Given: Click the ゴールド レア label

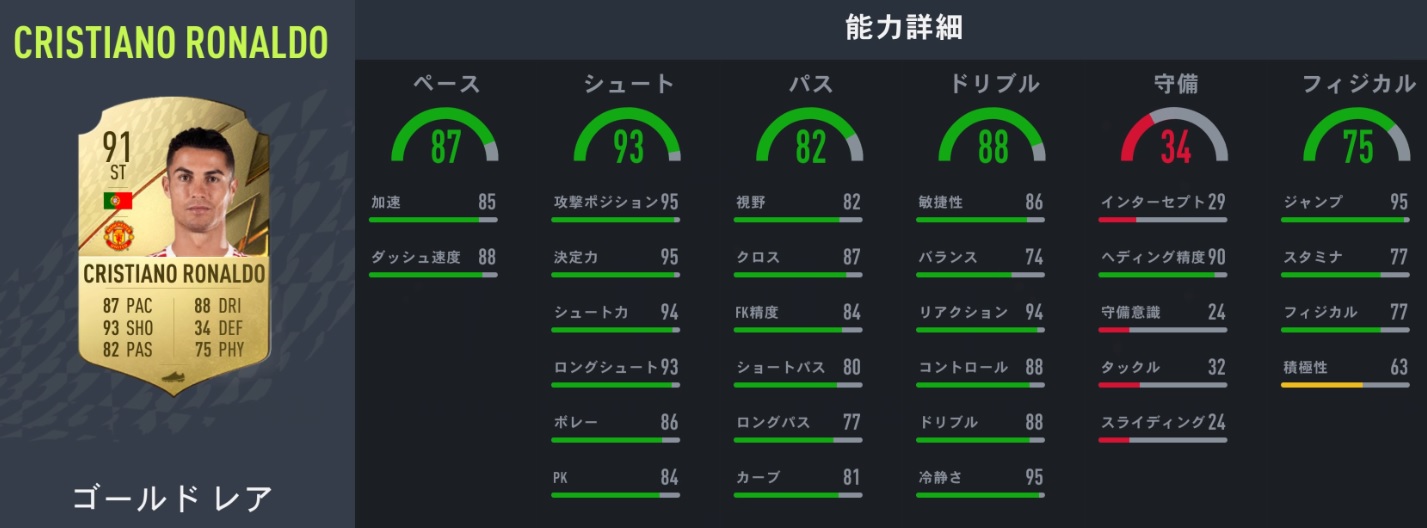Looking at the screenshot, I should click(172, 497).
